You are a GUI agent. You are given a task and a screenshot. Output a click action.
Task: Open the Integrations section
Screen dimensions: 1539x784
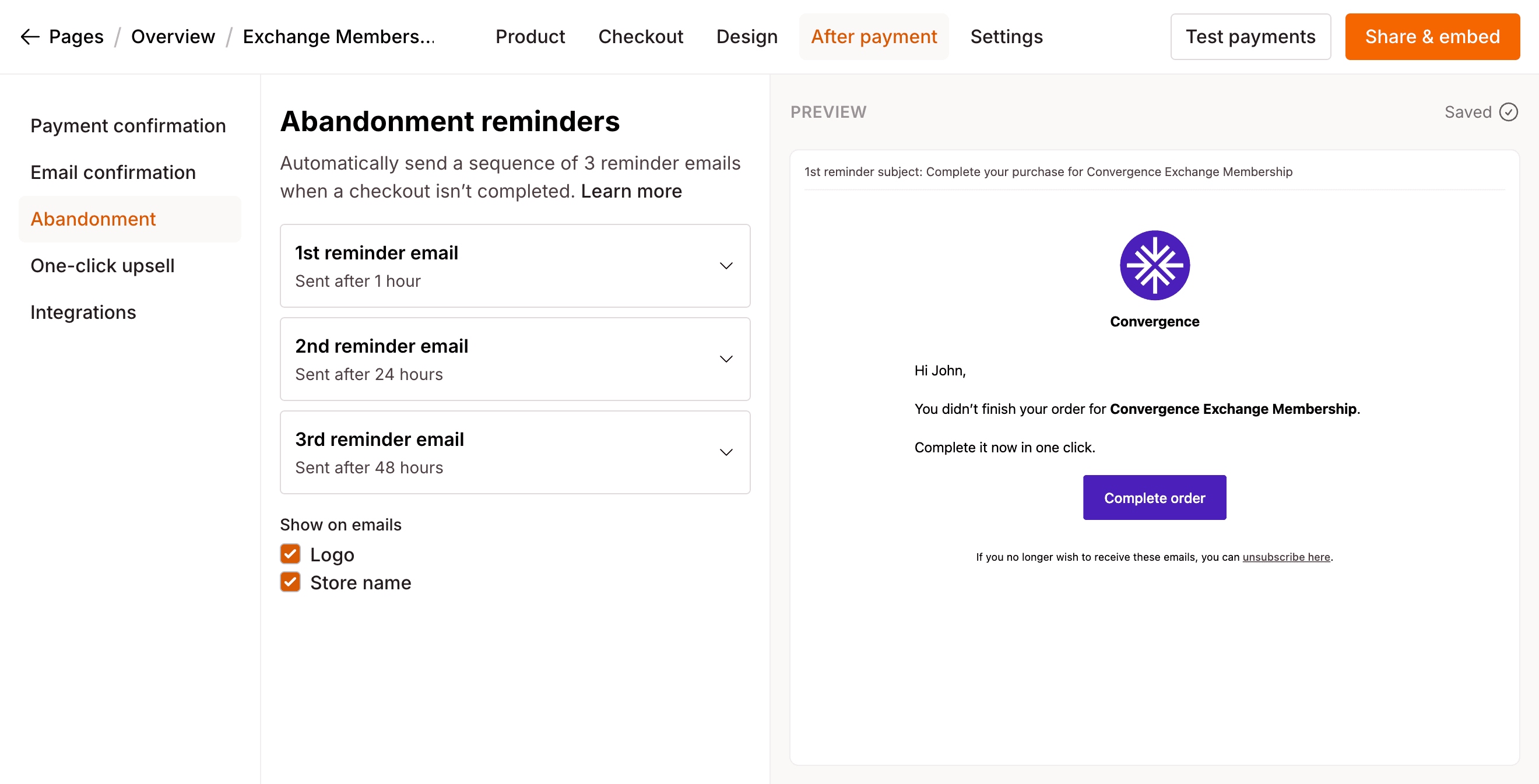(x=83, y=311)
